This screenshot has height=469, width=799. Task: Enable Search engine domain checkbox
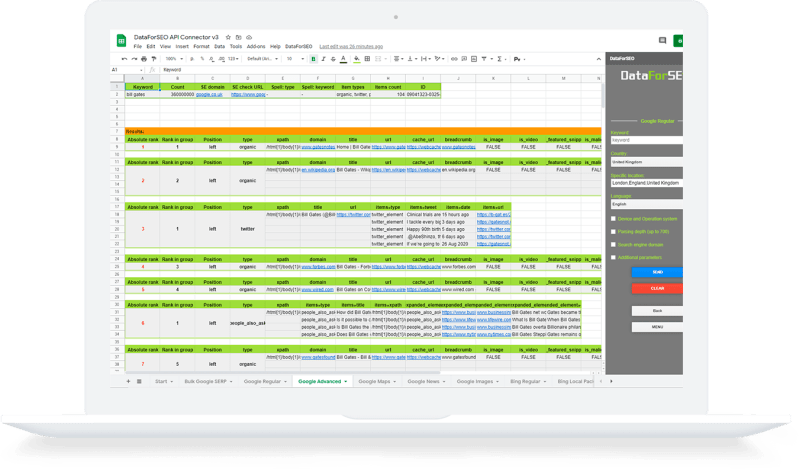click(614, 245)
